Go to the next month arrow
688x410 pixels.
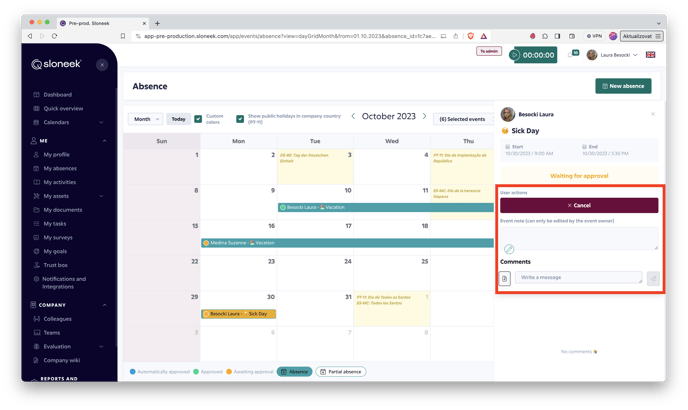click(x=424, y=116)
